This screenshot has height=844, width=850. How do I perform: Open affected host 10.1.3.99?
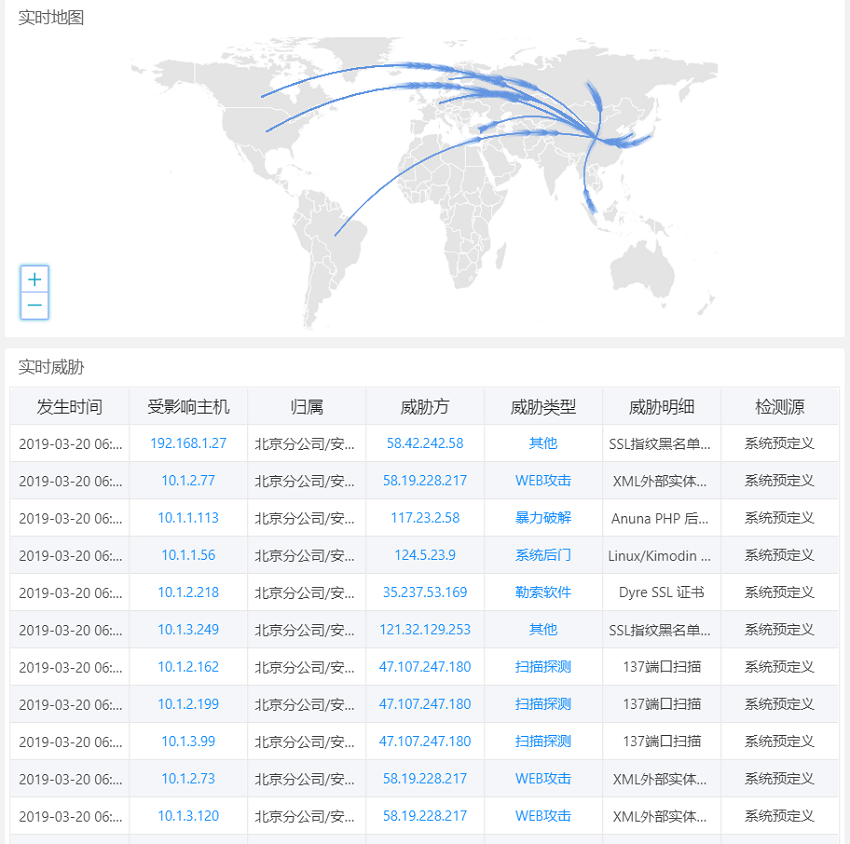[x=188, y=741]
